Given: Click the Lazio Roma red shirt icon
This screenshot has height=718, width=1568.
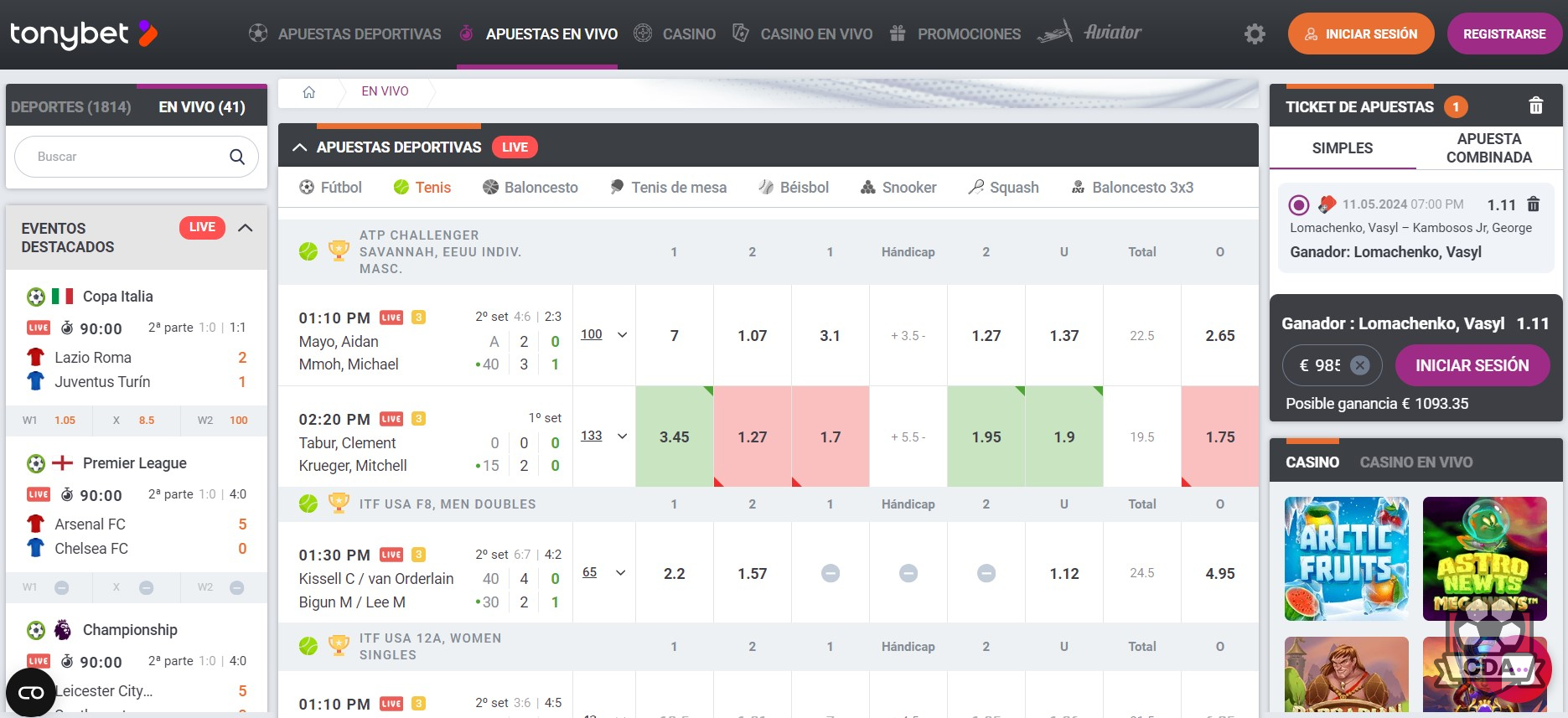Looking at the screenshot, I should pyautogui.click(x=35, y=357).
